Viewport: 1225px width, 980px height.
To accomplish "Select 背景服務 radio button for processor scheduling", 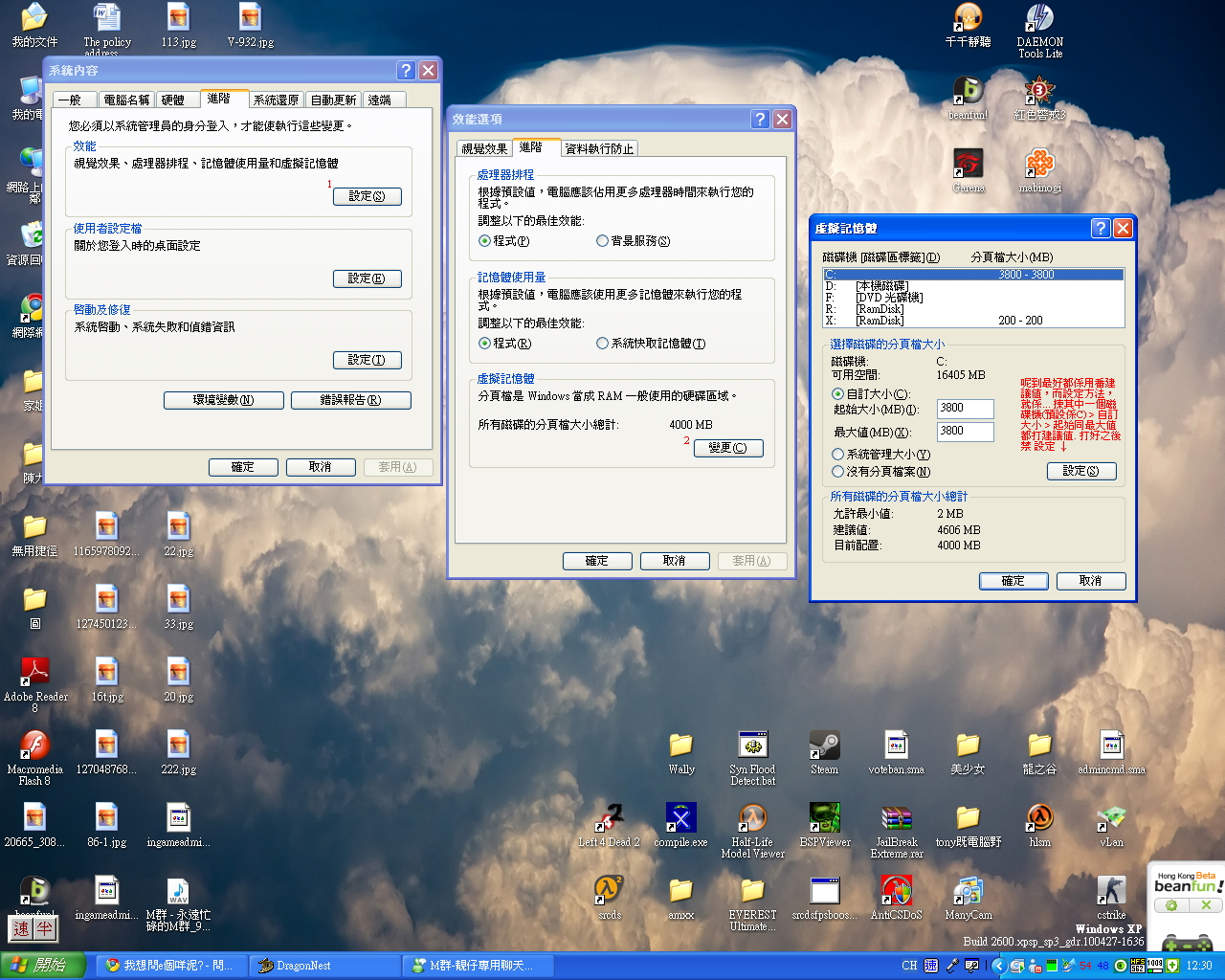I will point(603,241).
